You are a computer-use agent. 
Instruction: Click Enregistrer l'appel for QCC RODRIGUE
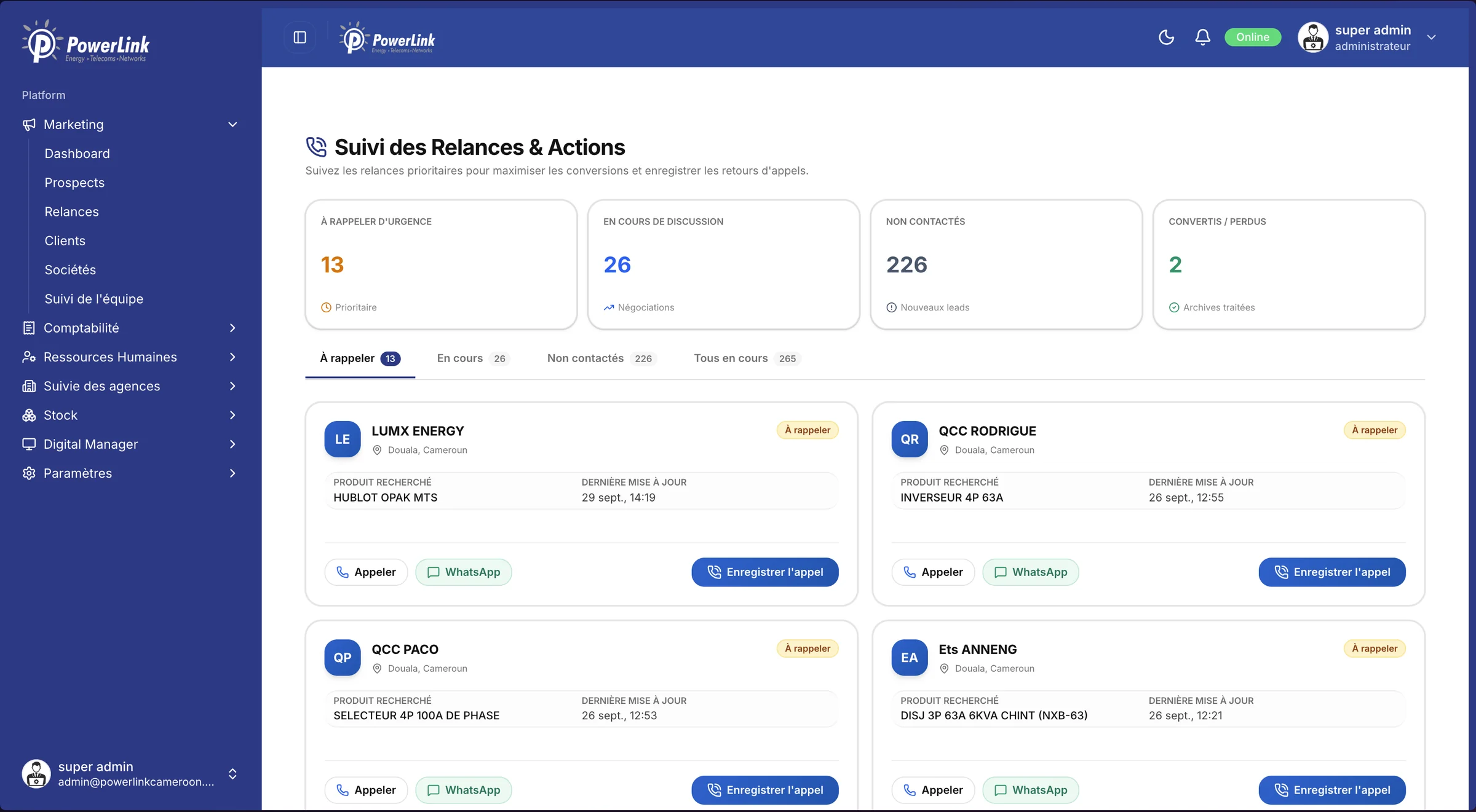(1332, 572)
